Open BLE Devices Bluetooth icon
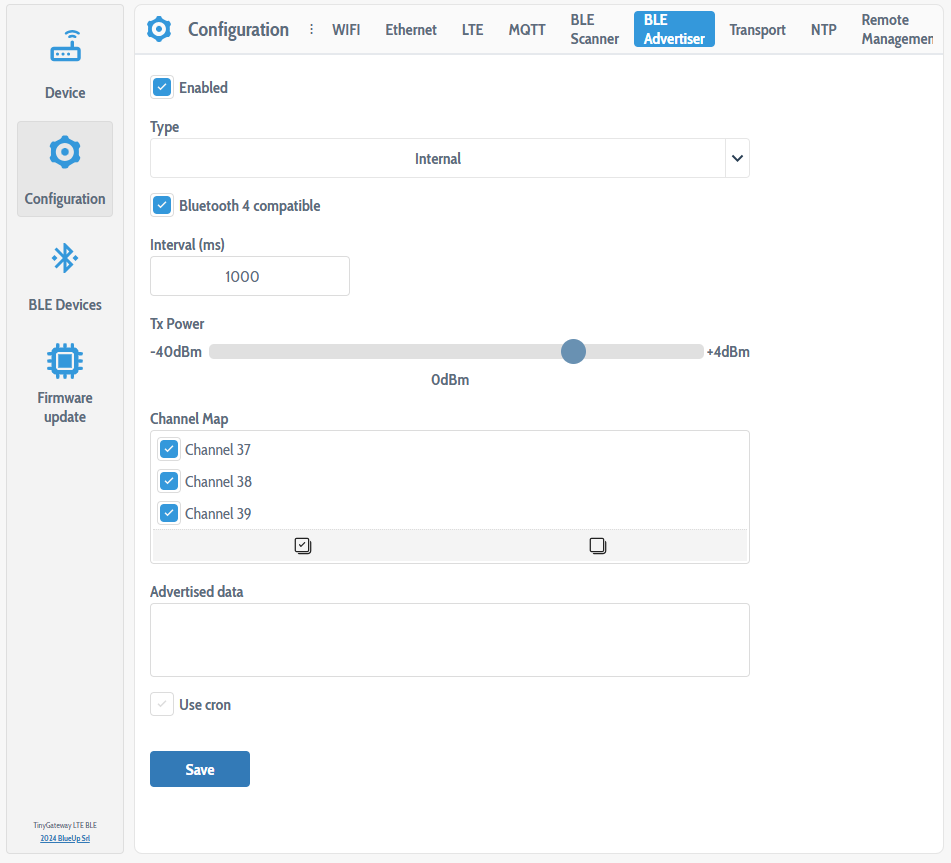Screen dimensions: 951x863 [x=65, y=259]
